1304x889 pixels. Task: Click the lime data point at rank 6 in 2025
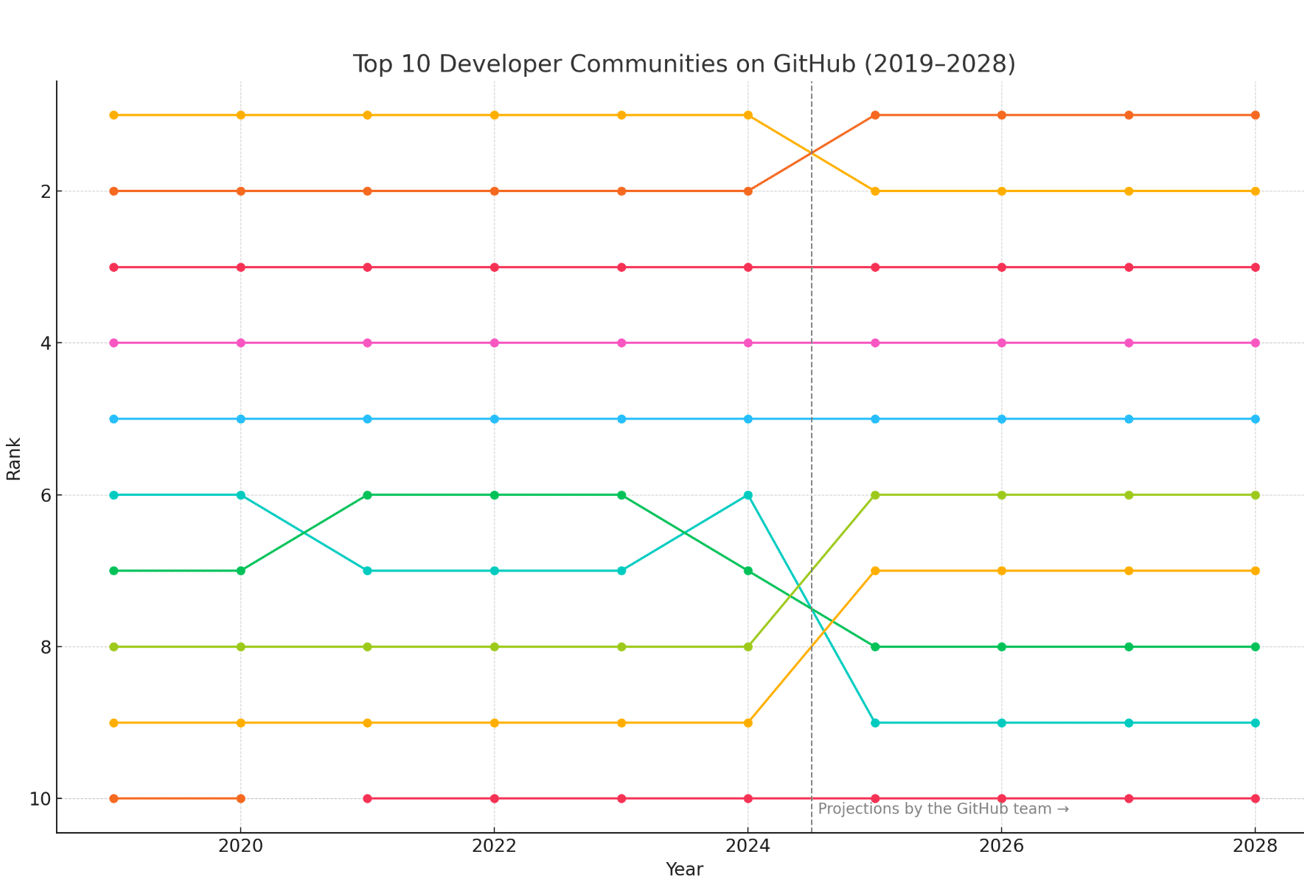[875, 495]
